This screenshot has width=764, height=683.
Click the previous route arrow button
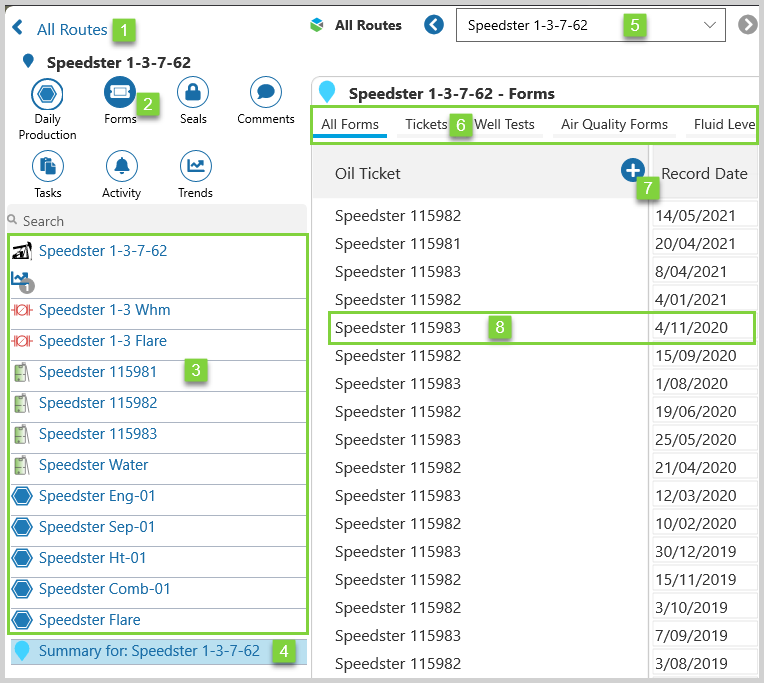tap(434, 25)
